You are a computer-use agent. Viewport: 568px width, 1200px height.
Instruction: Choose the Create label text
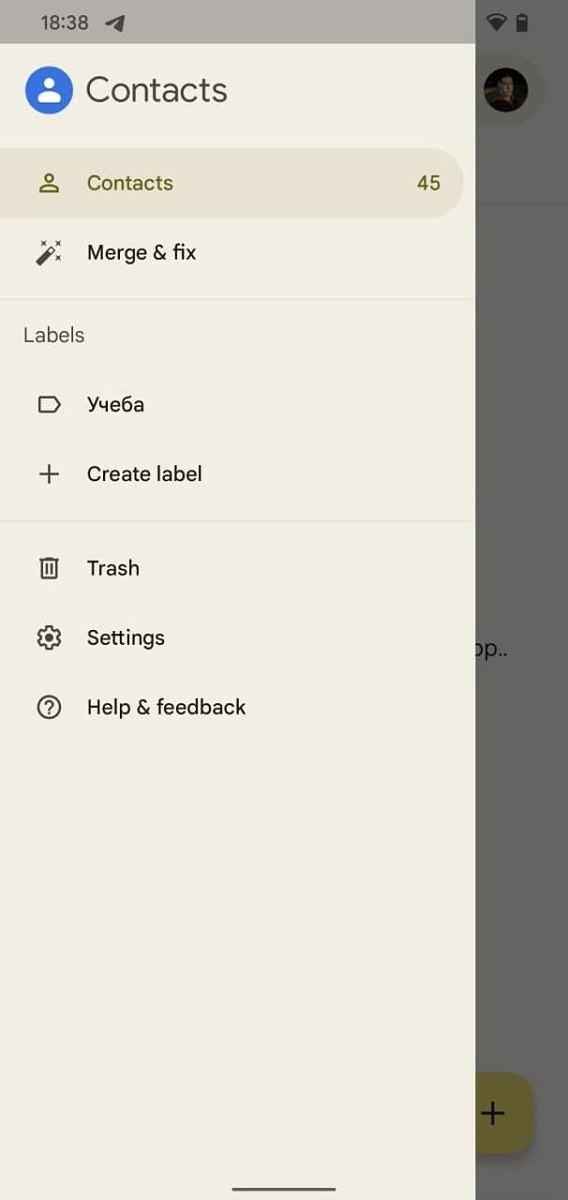(145, 474)
